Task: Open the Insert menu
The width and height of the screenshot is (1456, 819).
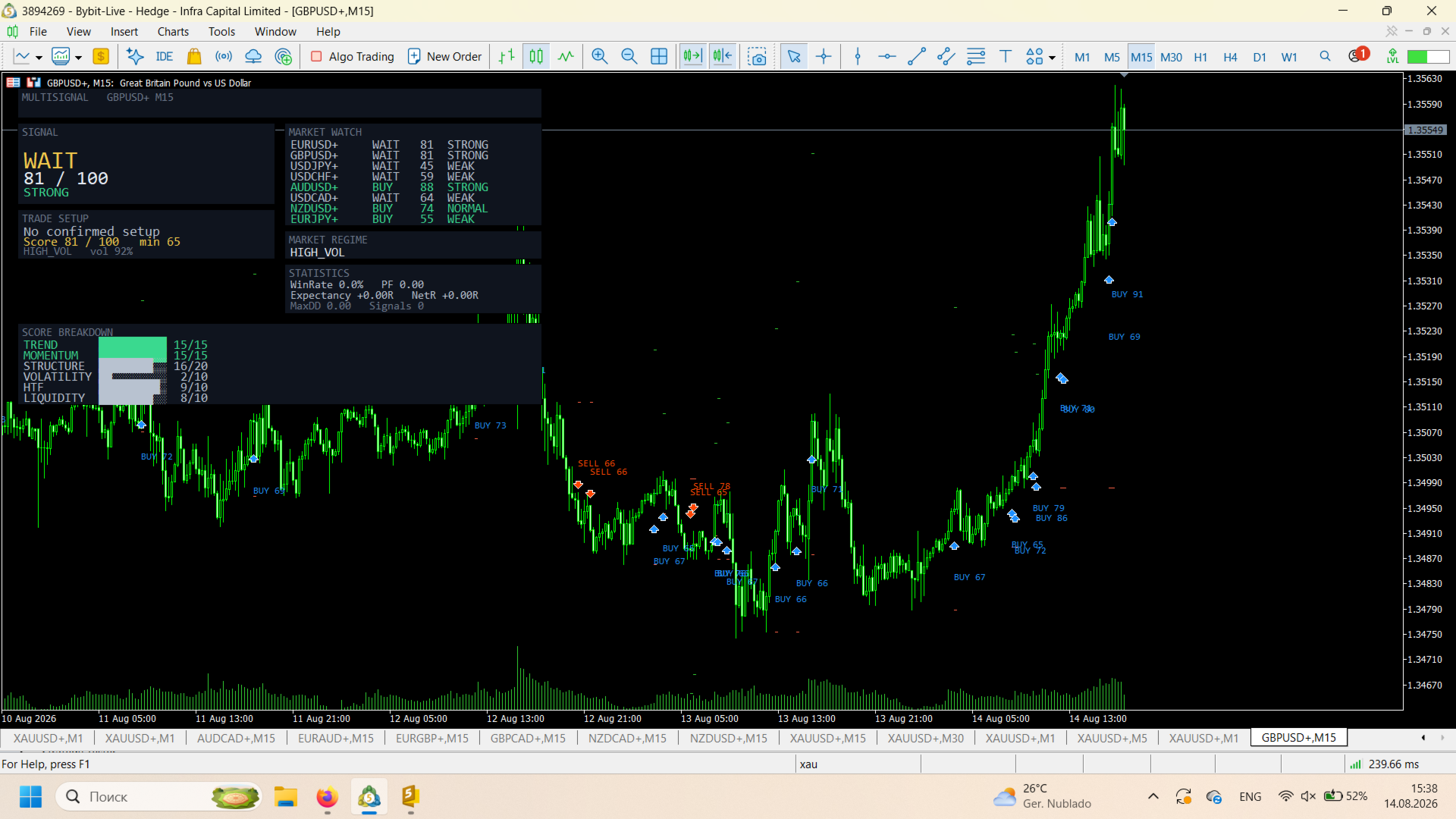Action: tap(124, 32)
